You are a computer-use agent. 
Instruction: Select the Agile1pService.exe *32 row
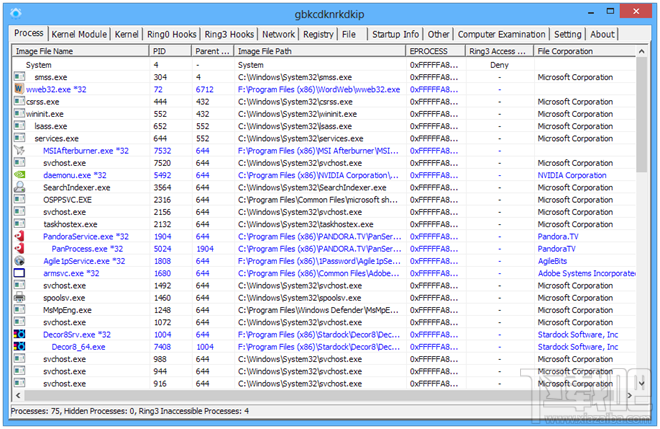coord(324,261)
